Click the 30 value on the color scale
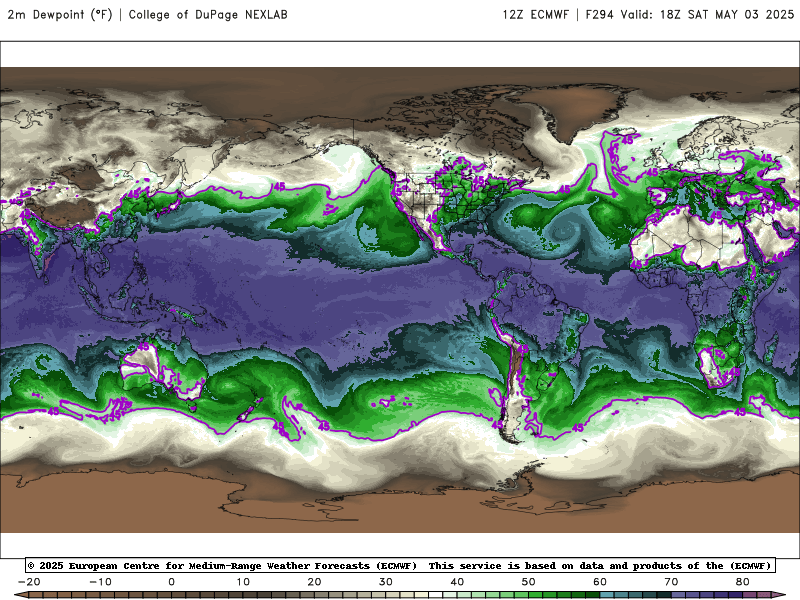This screenshot has width=800, height=600. [x=386, y=582]
